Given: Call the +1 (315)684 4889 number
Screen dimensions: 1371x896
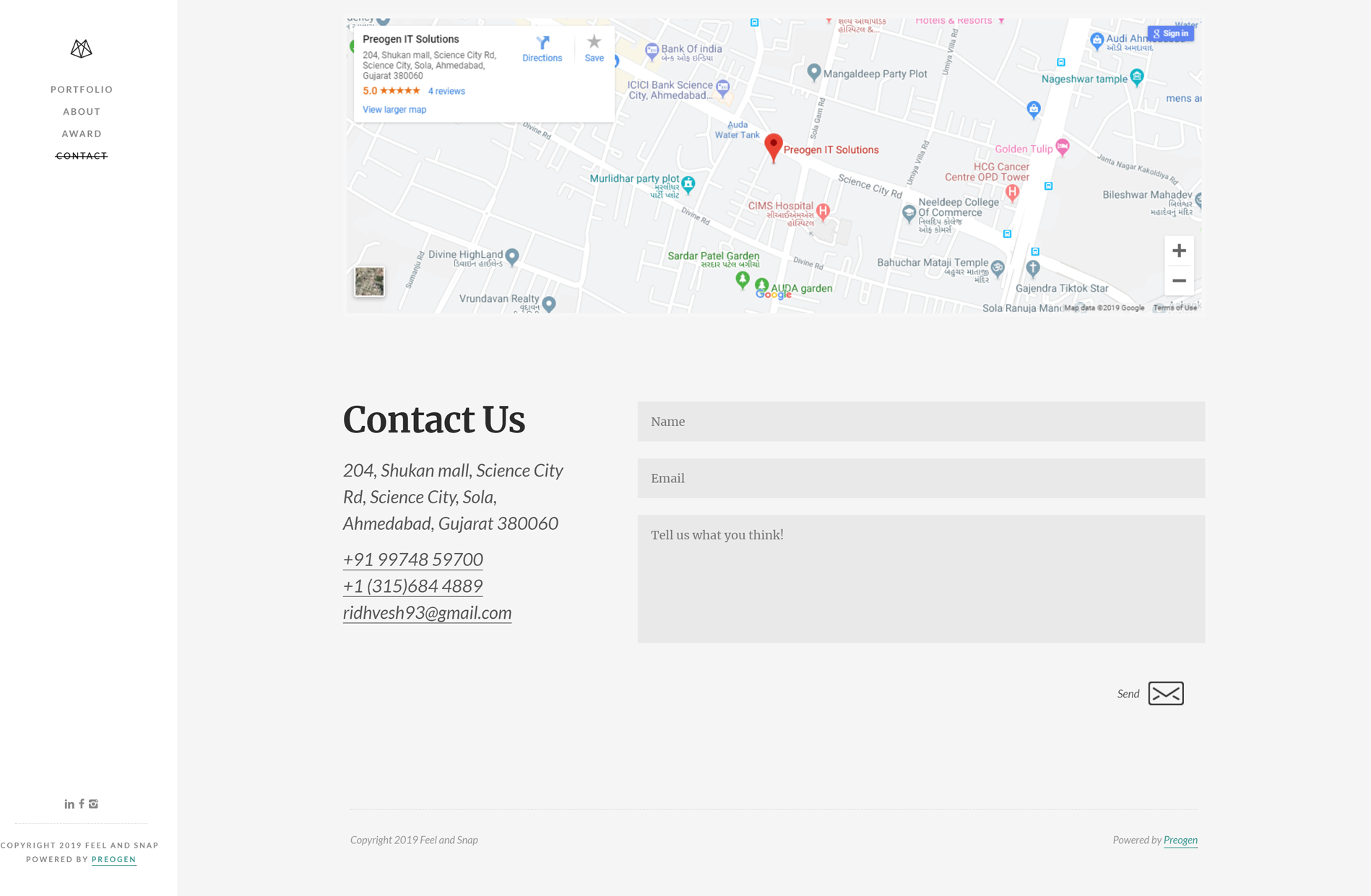Looking at the screenshot, I should click(412, 586).
